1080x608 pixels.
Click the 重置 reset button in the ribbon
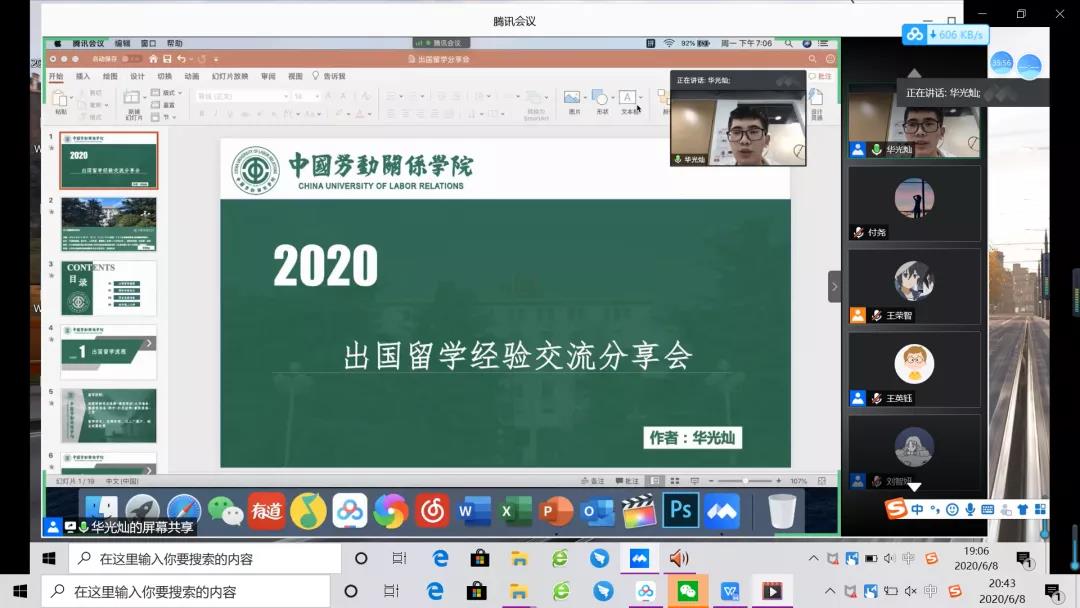click(163, 105)
